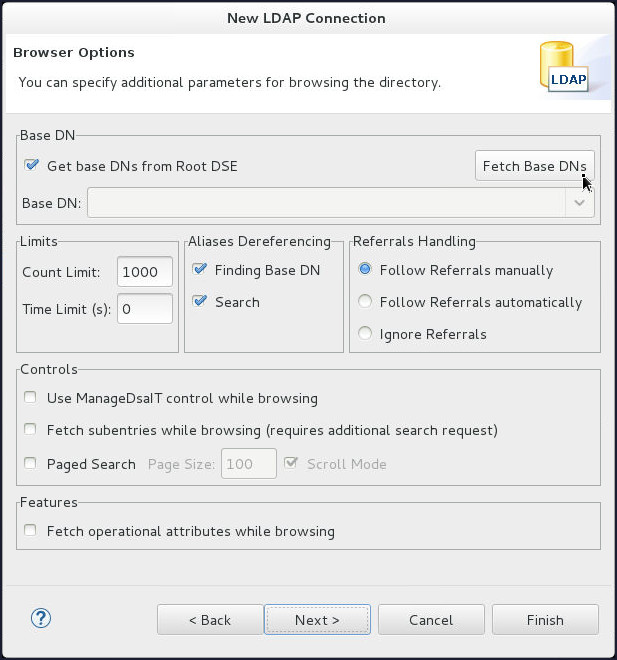This screenshot has width=617, height=660.
Task: Disable Finding Base DN alias dereferencing
Action: pos(199,270)
